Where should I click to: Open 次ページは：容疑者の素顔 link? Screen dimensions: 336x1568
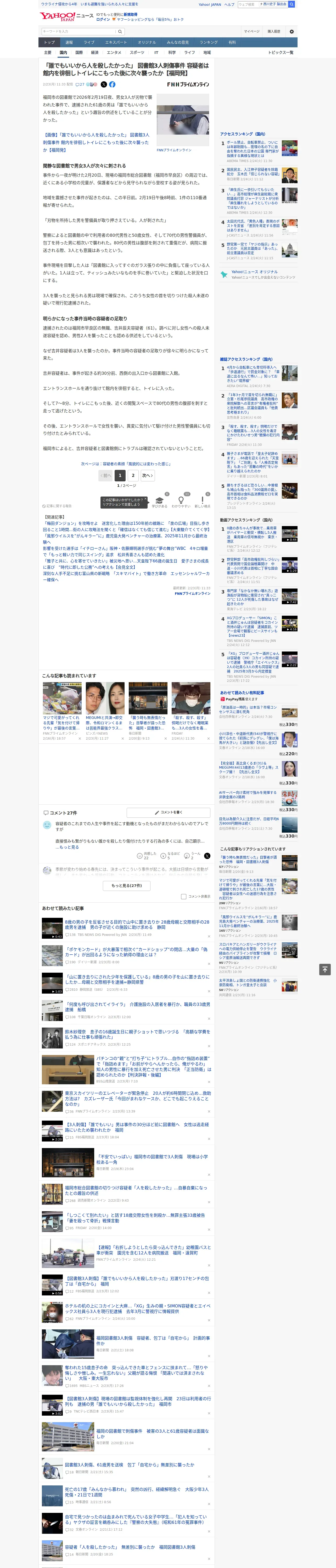(126, 464)
